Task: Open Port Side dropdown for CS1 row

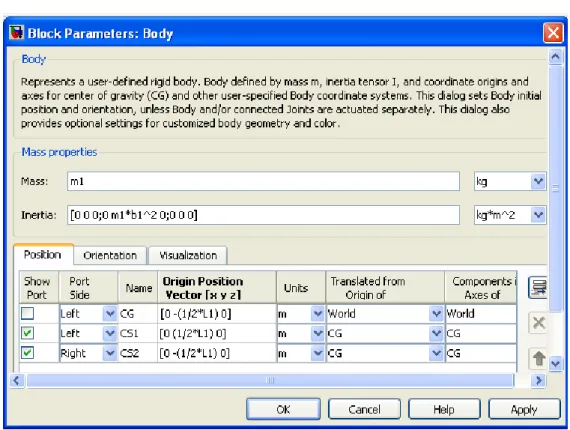Action: pyautogui.click(x=109, y=333)
